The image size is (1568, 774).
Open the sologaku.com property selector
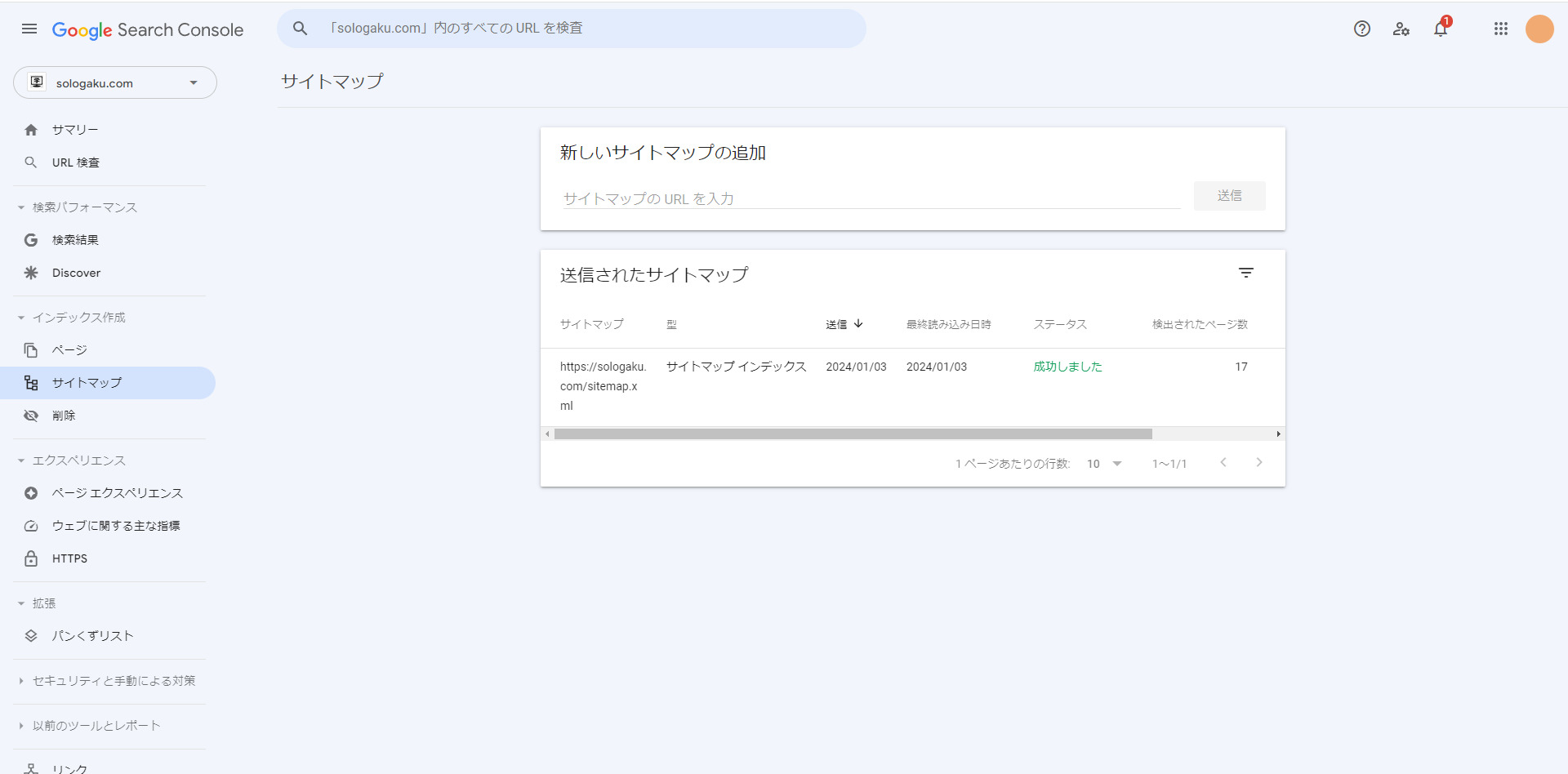(x=115, y=83)
